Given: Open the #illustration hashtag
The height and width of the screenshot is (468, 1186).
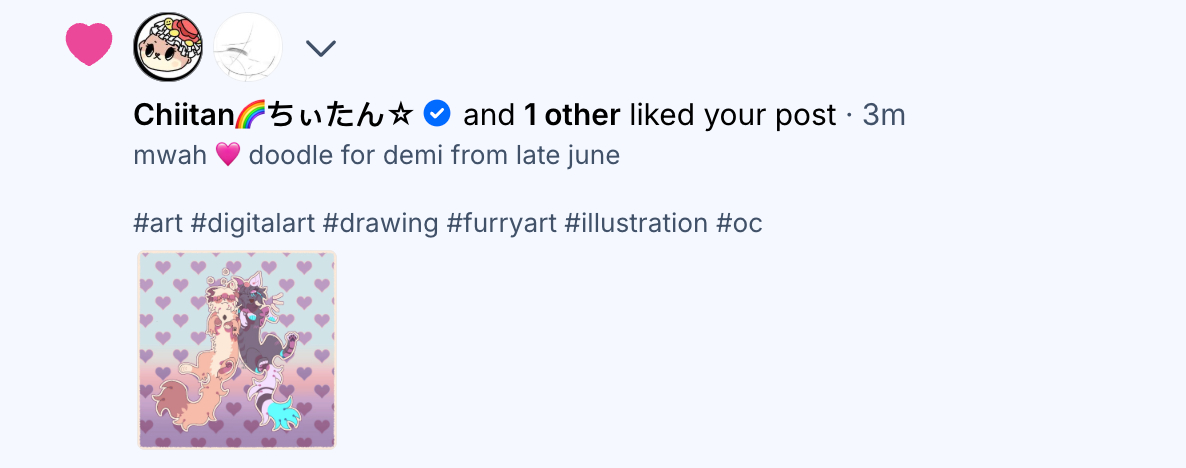Looking at the screenshot, I should pos(636,223).
